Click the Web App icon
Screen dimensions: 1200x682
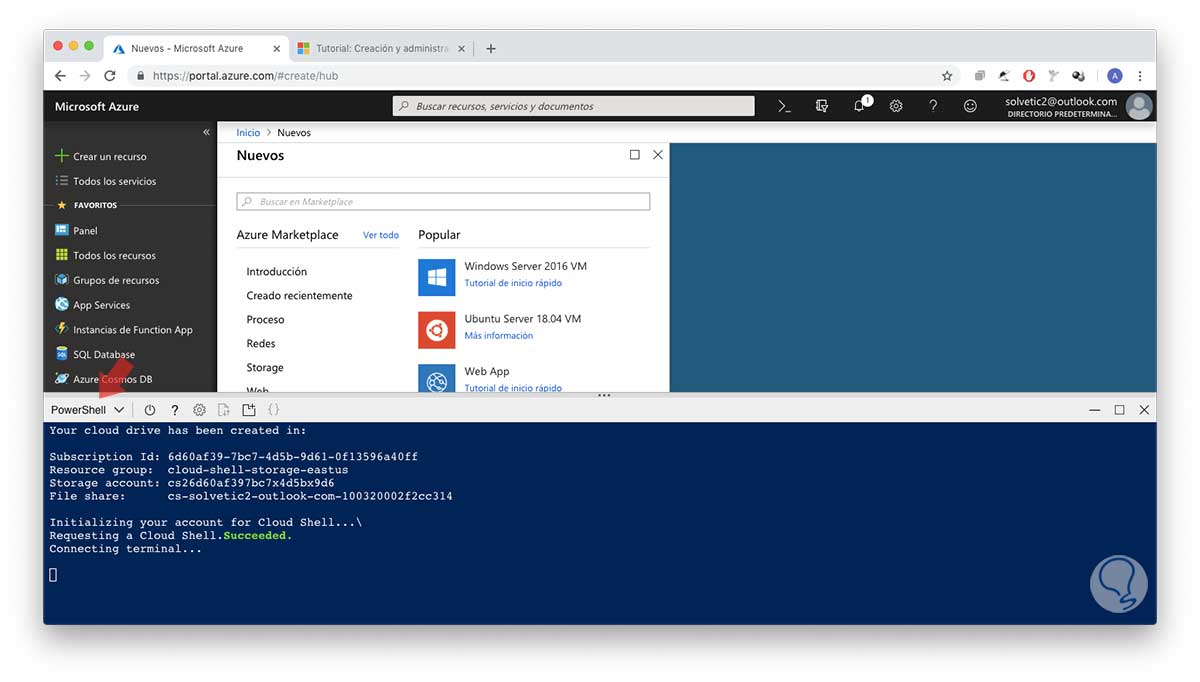point(436,378)
